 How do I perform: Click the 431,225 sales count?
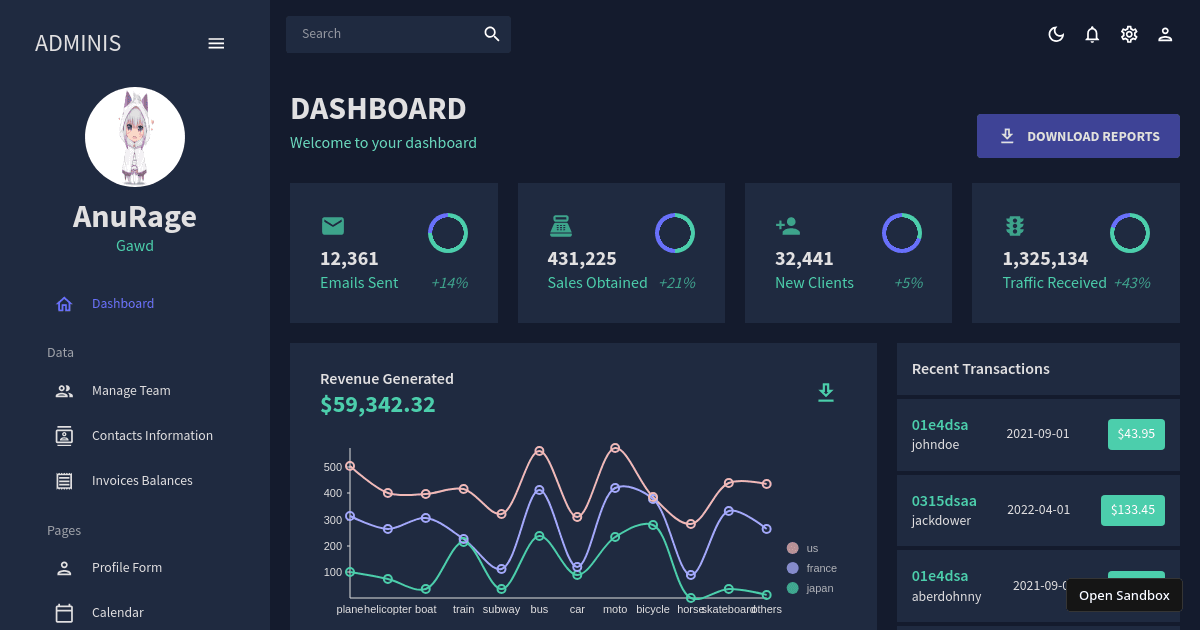click(582, 258)
